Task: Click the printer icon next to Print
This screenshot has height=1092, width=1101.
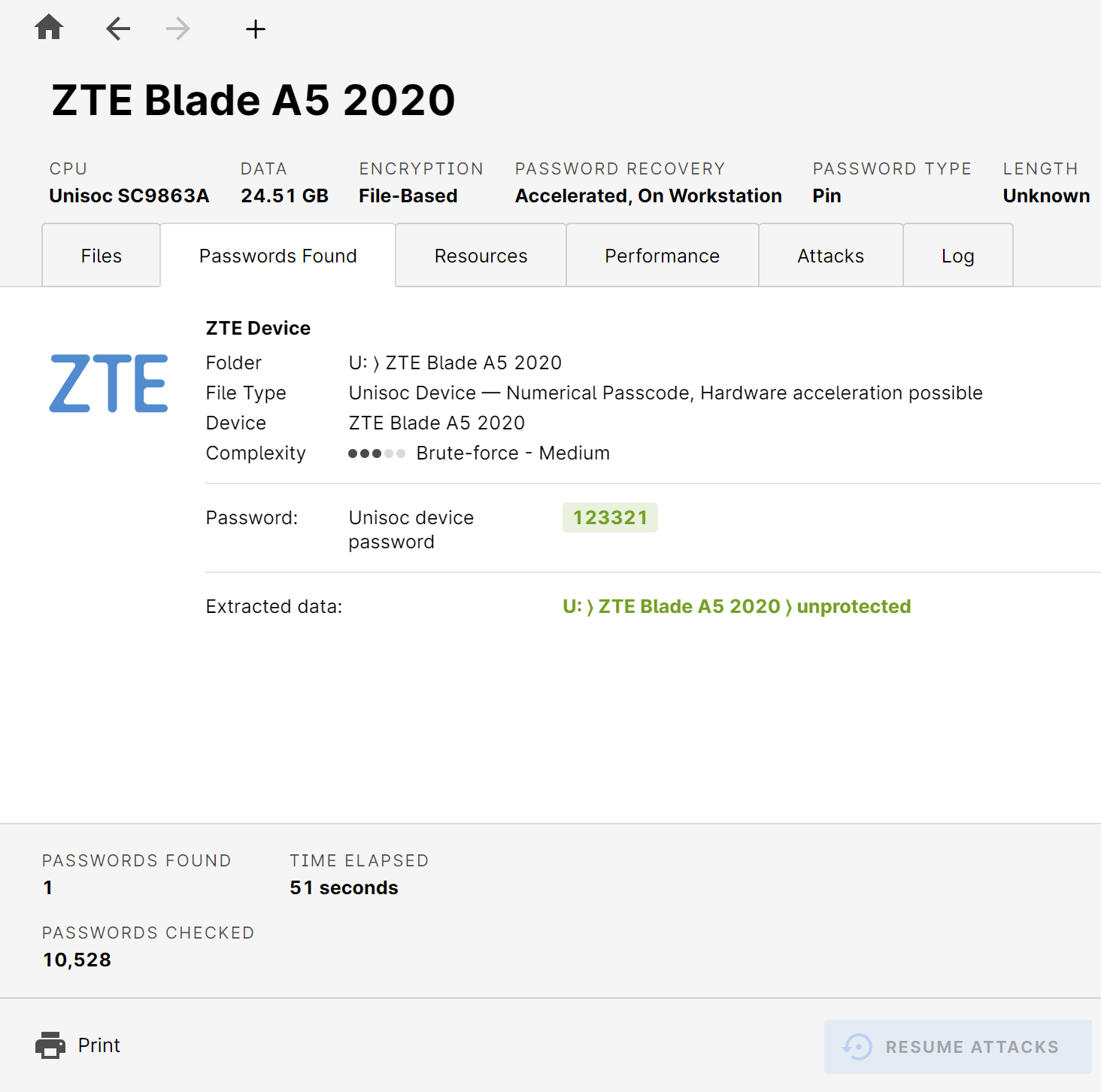Action: [x=50, y=1045]
